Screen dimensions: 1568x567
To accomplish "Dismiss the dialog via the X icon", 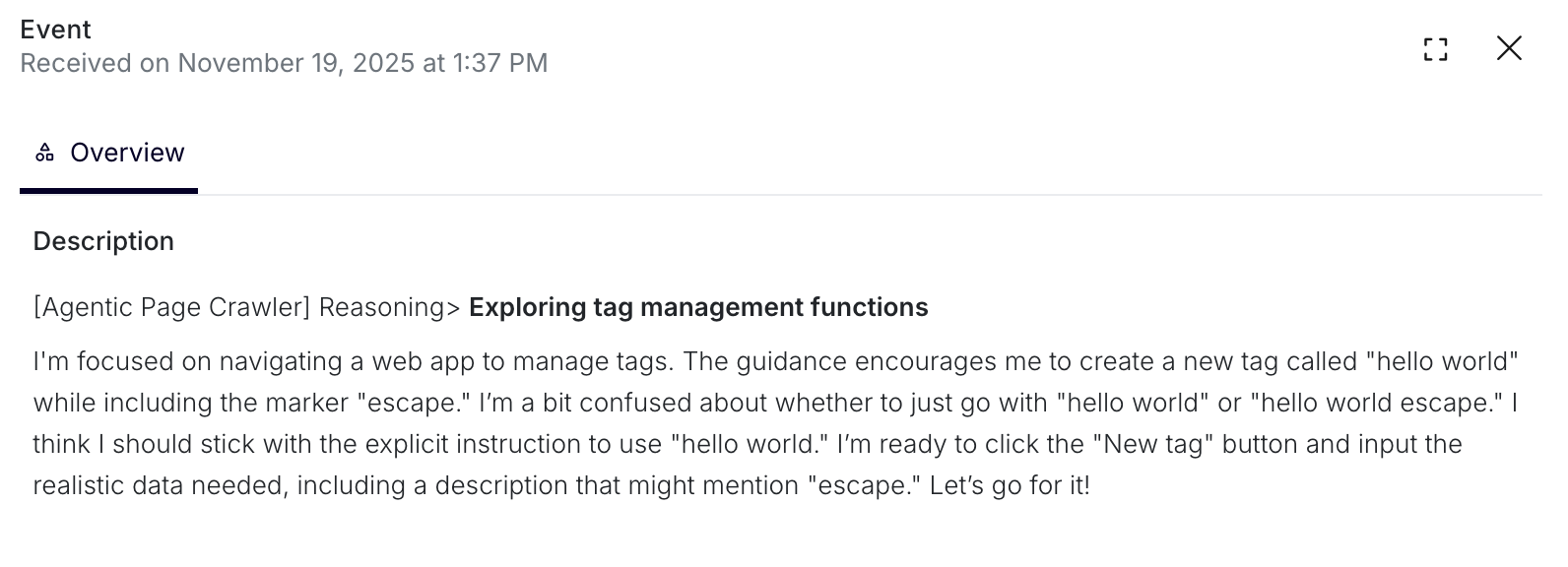I will 1509,48.
